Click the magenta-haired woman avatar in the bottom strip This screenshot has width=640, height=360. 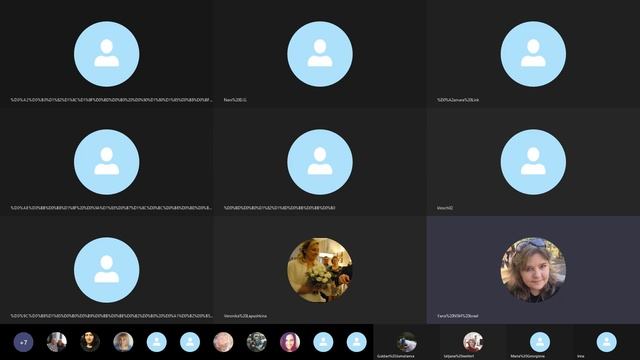tap(290, 342)
